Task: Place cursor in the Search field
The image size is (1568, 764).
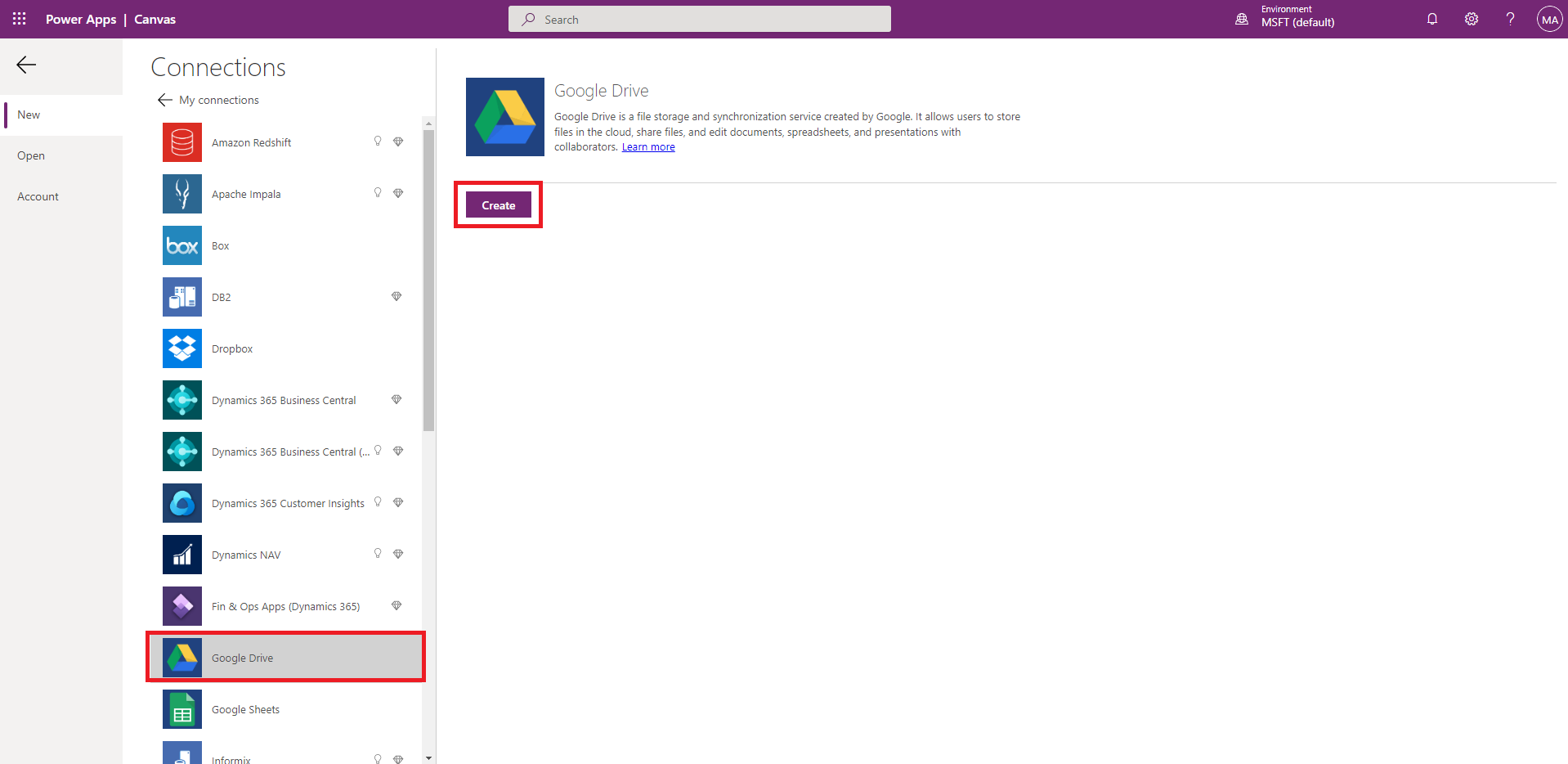Action: point(699,19)
